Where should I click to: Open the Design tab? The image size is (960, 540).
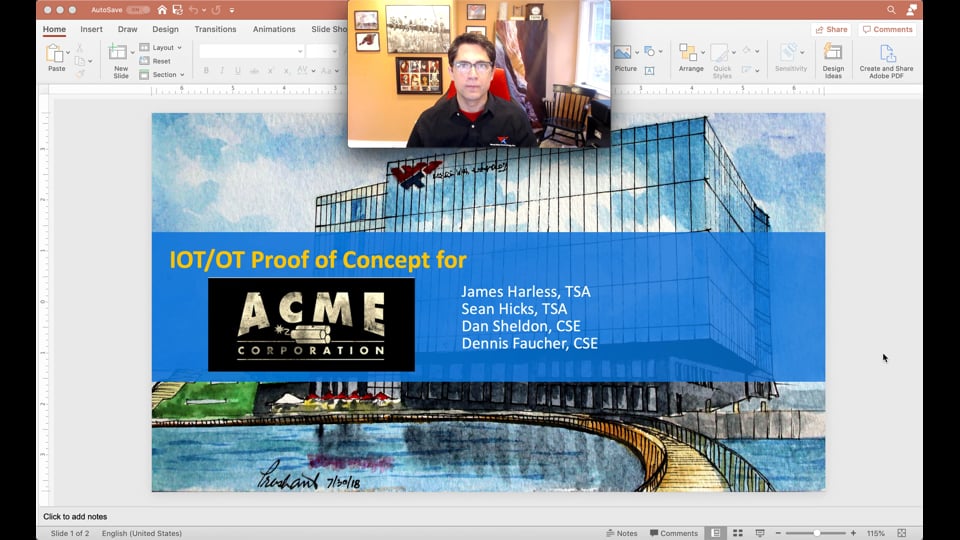165,29
